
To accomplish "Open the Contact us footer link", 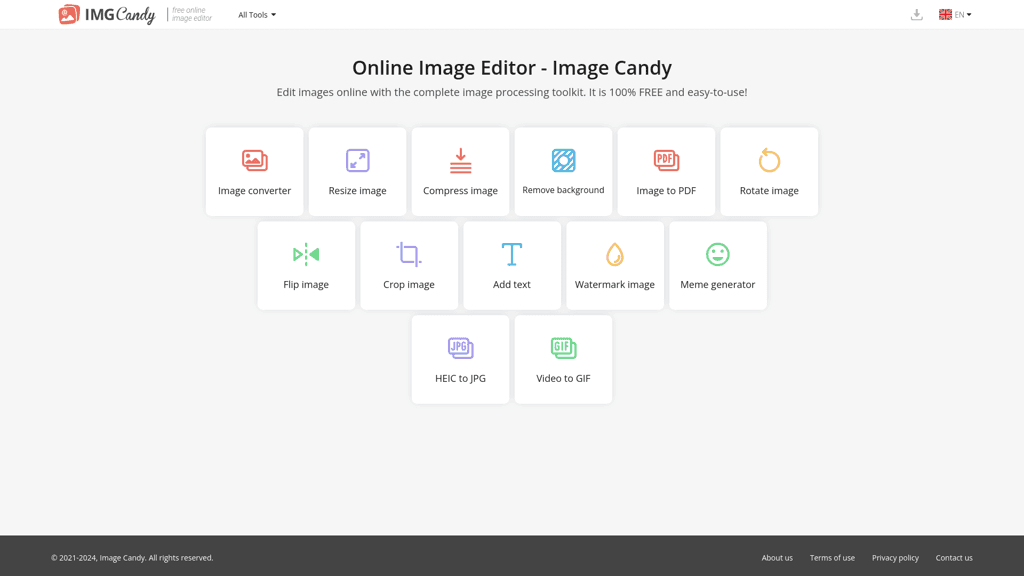I will 954,558.
